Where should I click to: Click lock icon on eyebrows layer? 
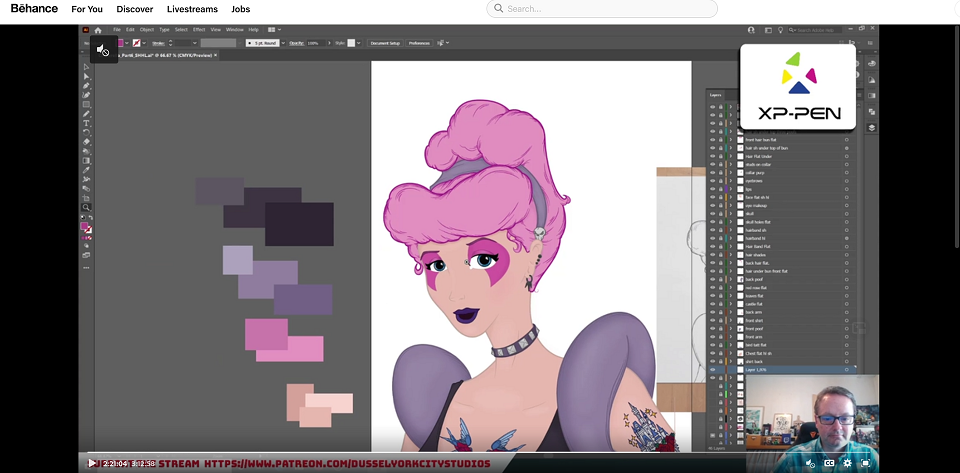pos(721,181)
